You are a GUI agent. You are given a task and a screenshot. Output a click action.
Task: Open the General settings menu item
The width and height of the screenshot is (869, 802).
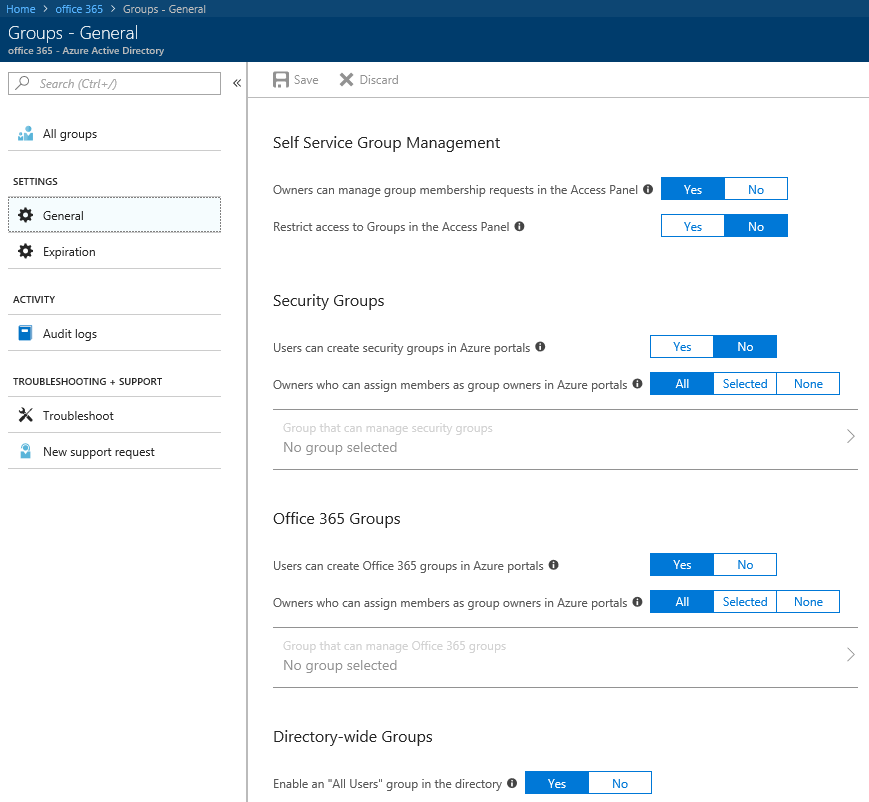[x=64, y=216]
